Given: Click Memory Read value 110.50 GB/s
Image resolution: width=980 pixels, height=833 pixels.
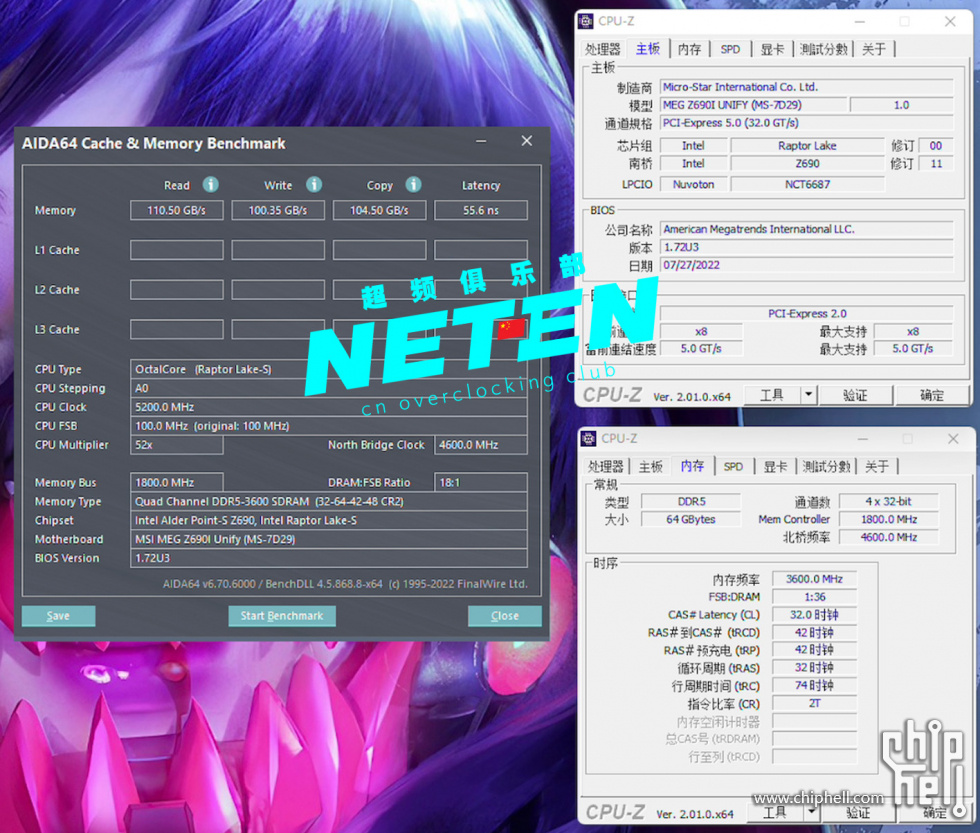Looking at the screenshot, I should click(x=177, y=211).
